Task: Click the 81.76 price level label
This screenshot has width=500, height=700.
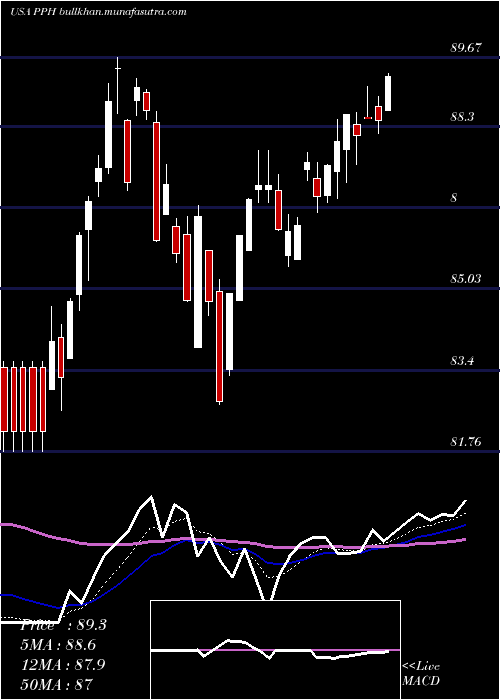Action: pos(466,442)
